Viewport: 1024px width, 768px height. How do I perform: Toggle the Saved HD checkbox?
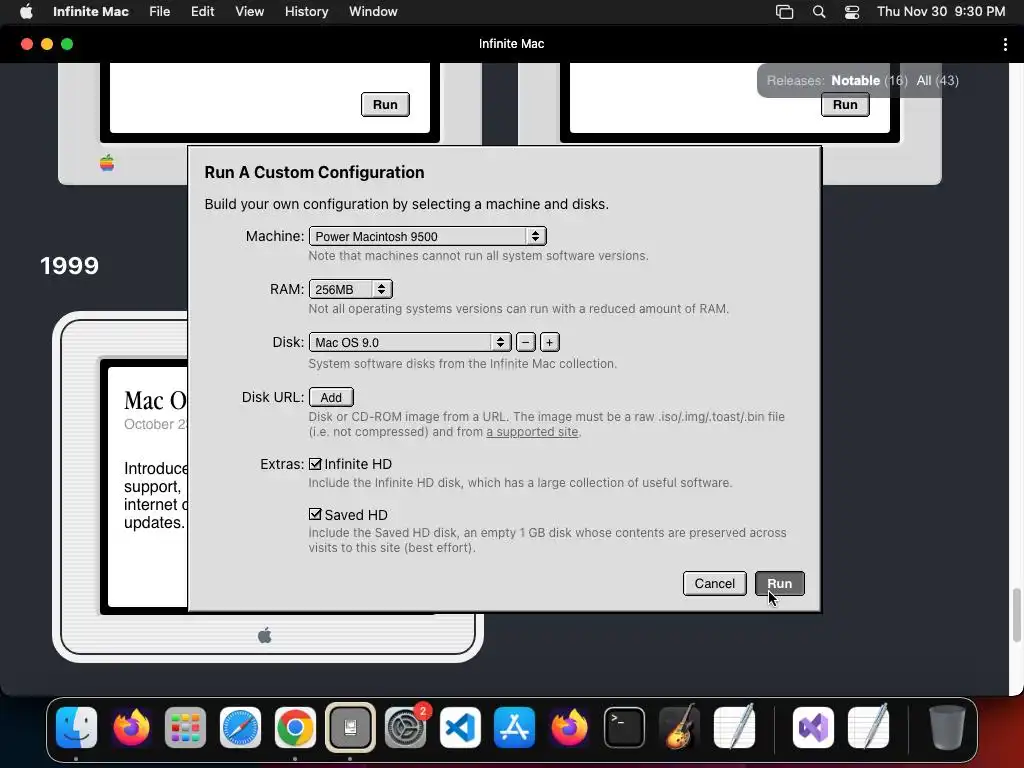coord(315,515)
